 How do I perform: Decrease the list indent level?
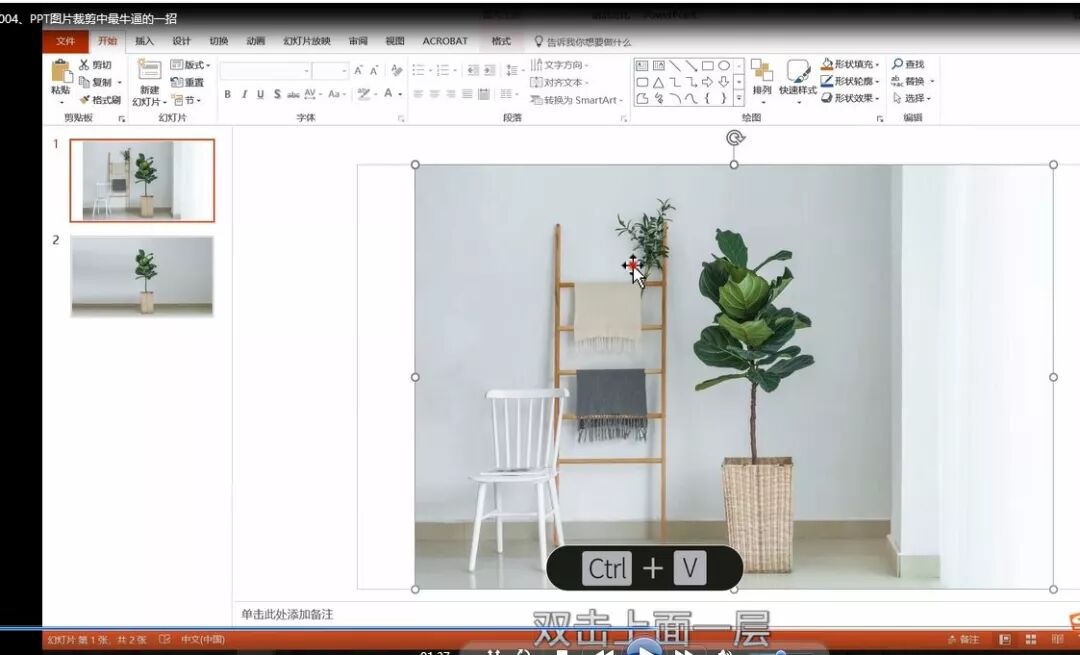(x=472, y=70)
